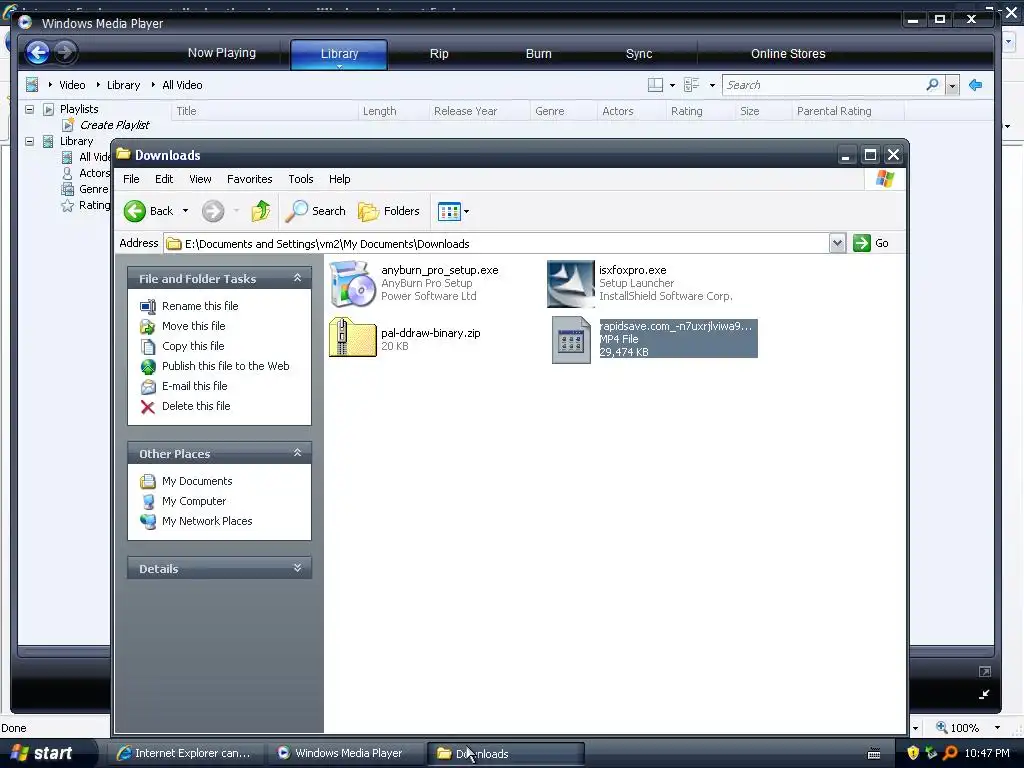Select All Video breadcrumb in Media Player
Image resolution: width=1024 pixels, height=768 pixels.
click(x=182, y=85)
